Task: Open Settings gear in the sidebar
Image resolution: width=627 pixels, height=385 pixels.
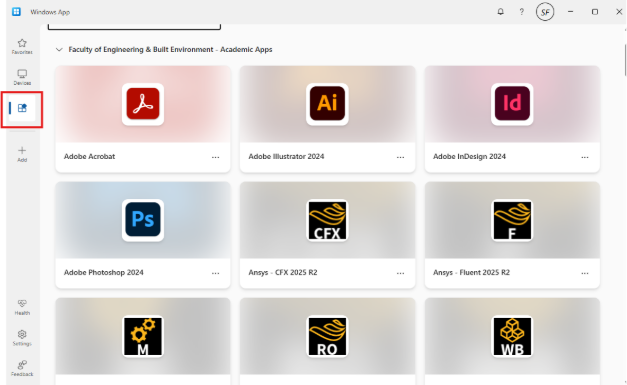Action: click(x=22, y=337)
